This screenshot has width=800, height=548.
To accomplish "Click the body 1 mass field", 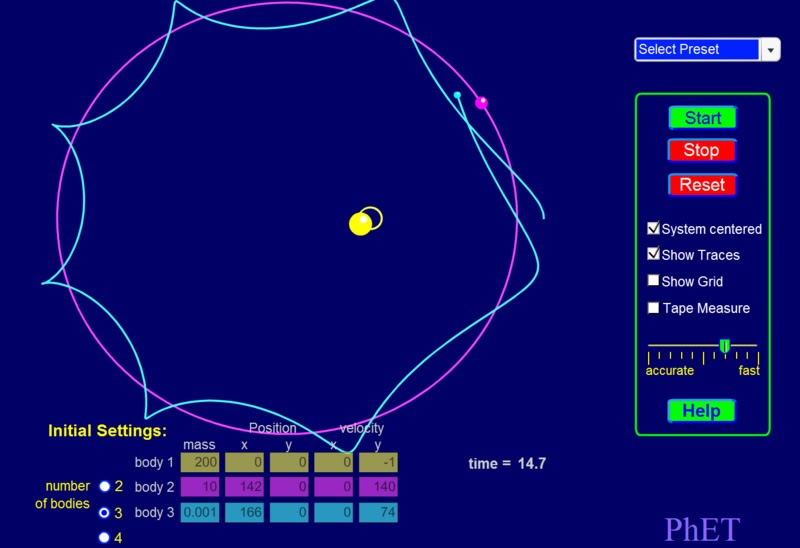I will pyautogui.click(x=200, y=462).
